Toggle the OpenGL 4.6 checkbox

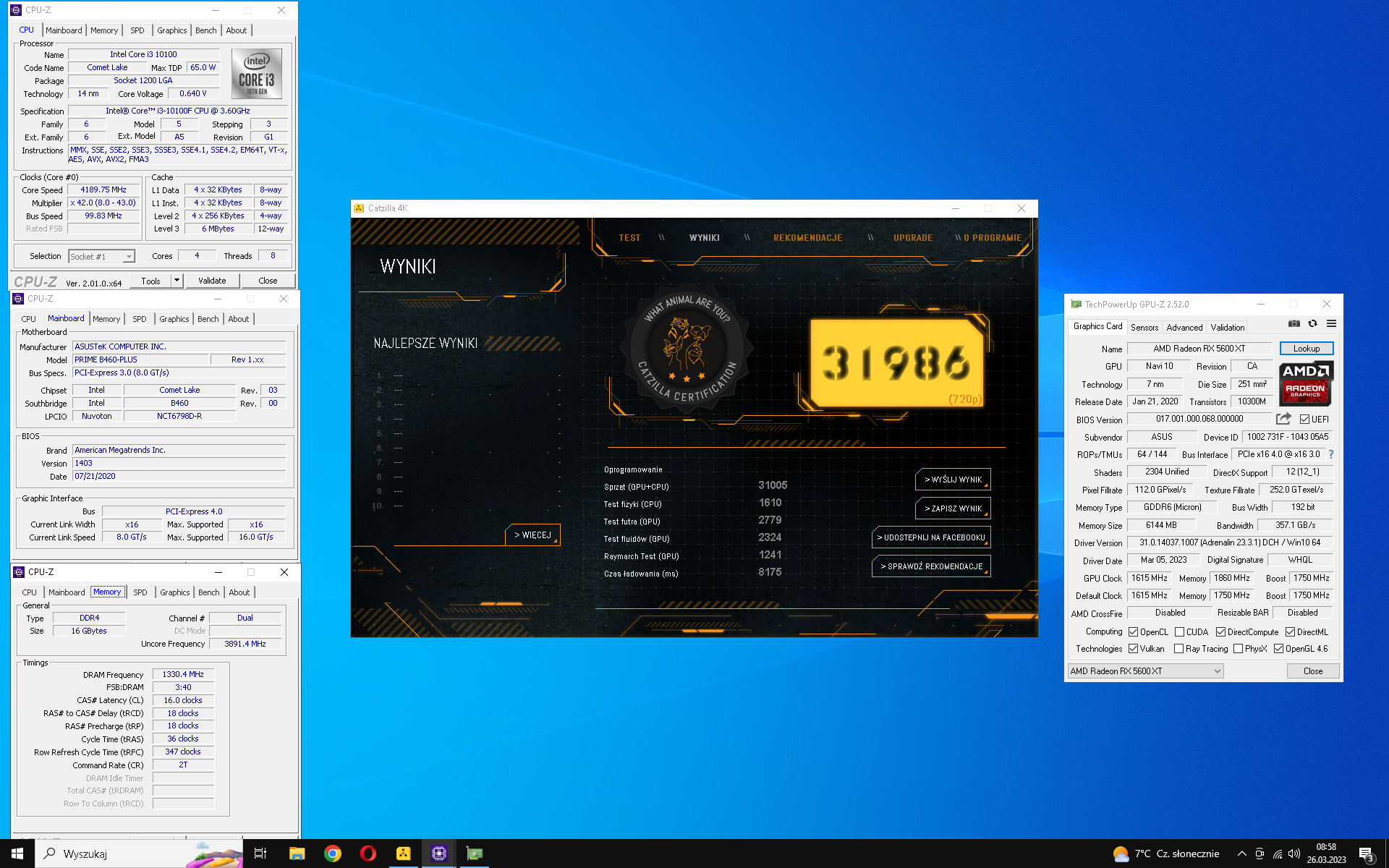point(1278,649)
